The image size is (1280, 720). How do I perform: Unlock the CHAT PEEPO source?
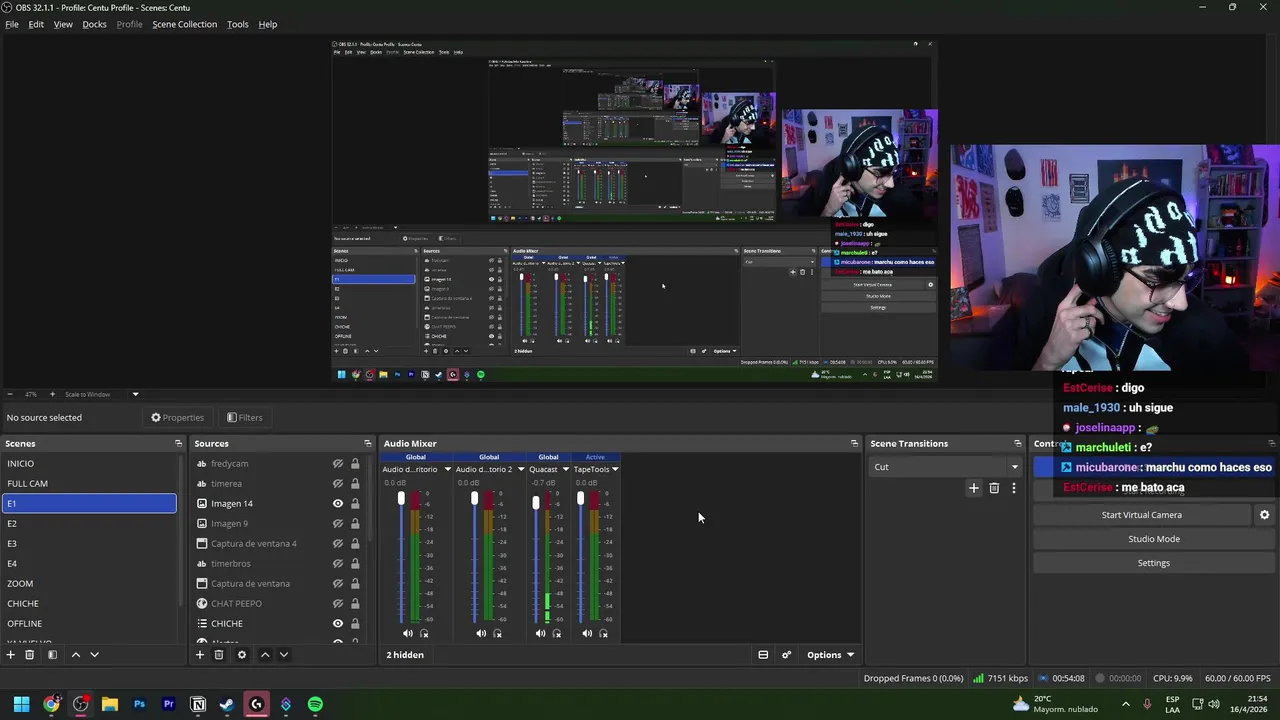pos(355,604)
